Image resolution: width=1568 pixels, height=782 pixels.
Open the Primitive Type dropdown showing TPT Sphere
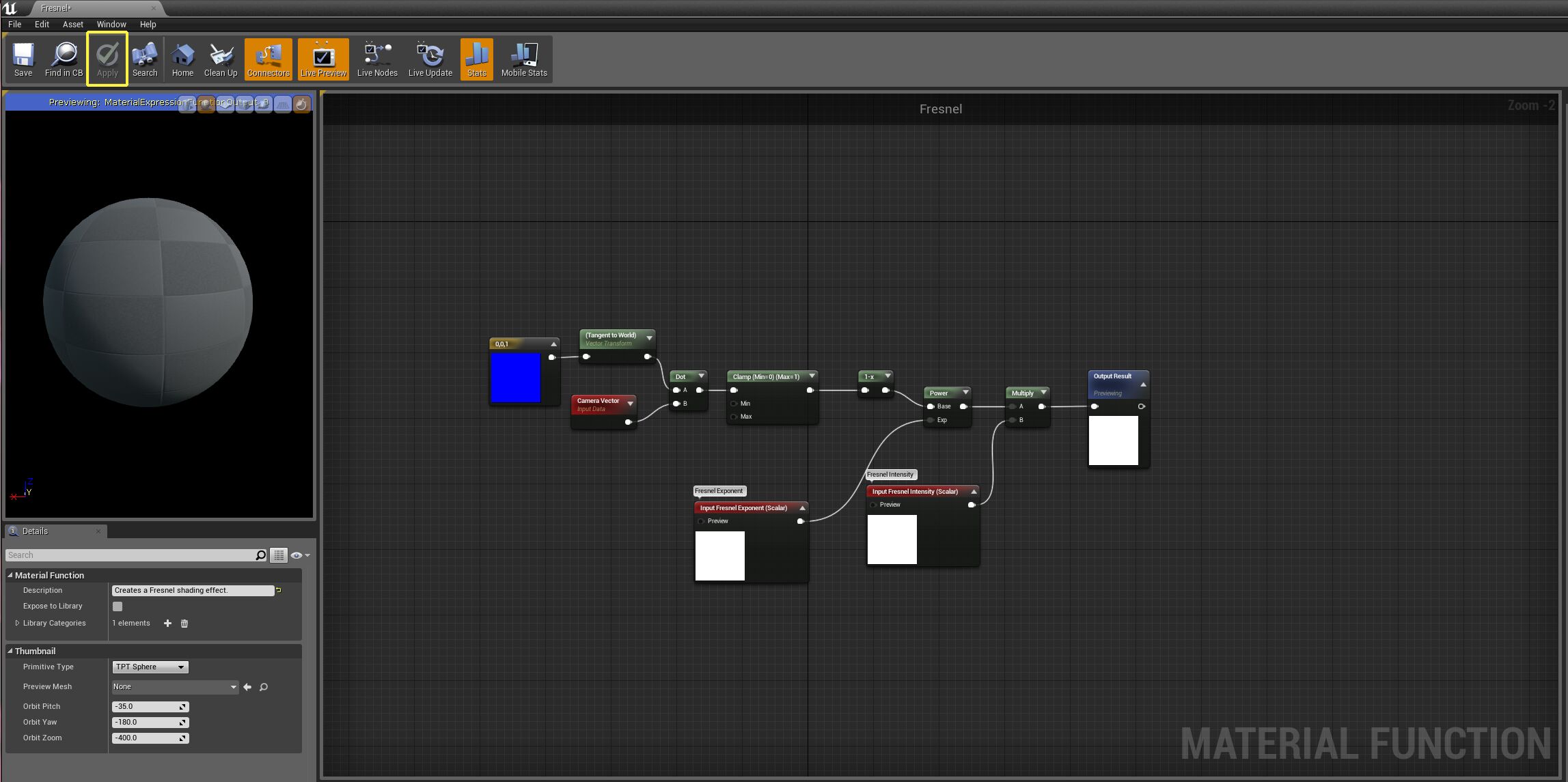[150, 667]
